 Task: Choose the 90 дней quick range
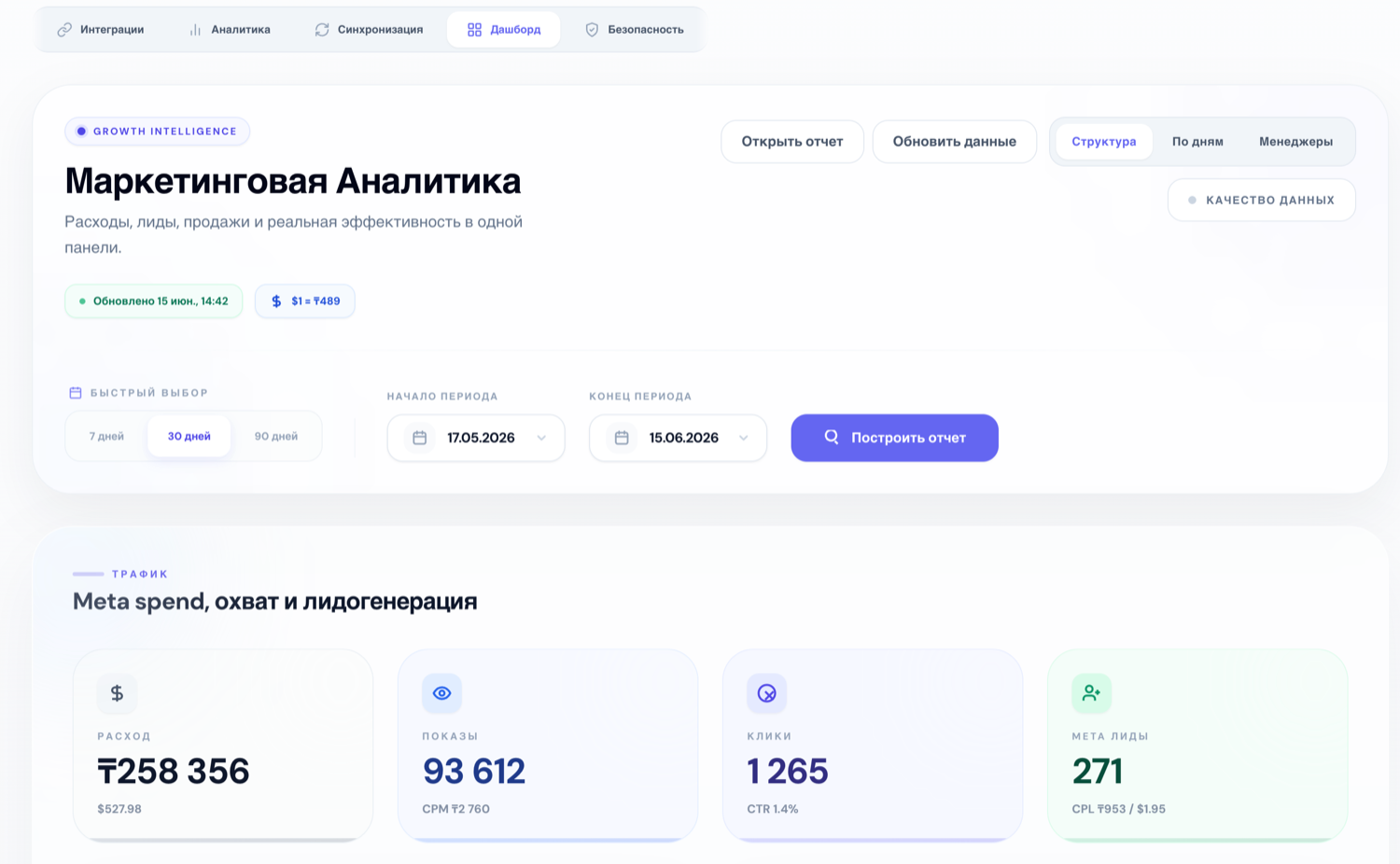point(276,436)
